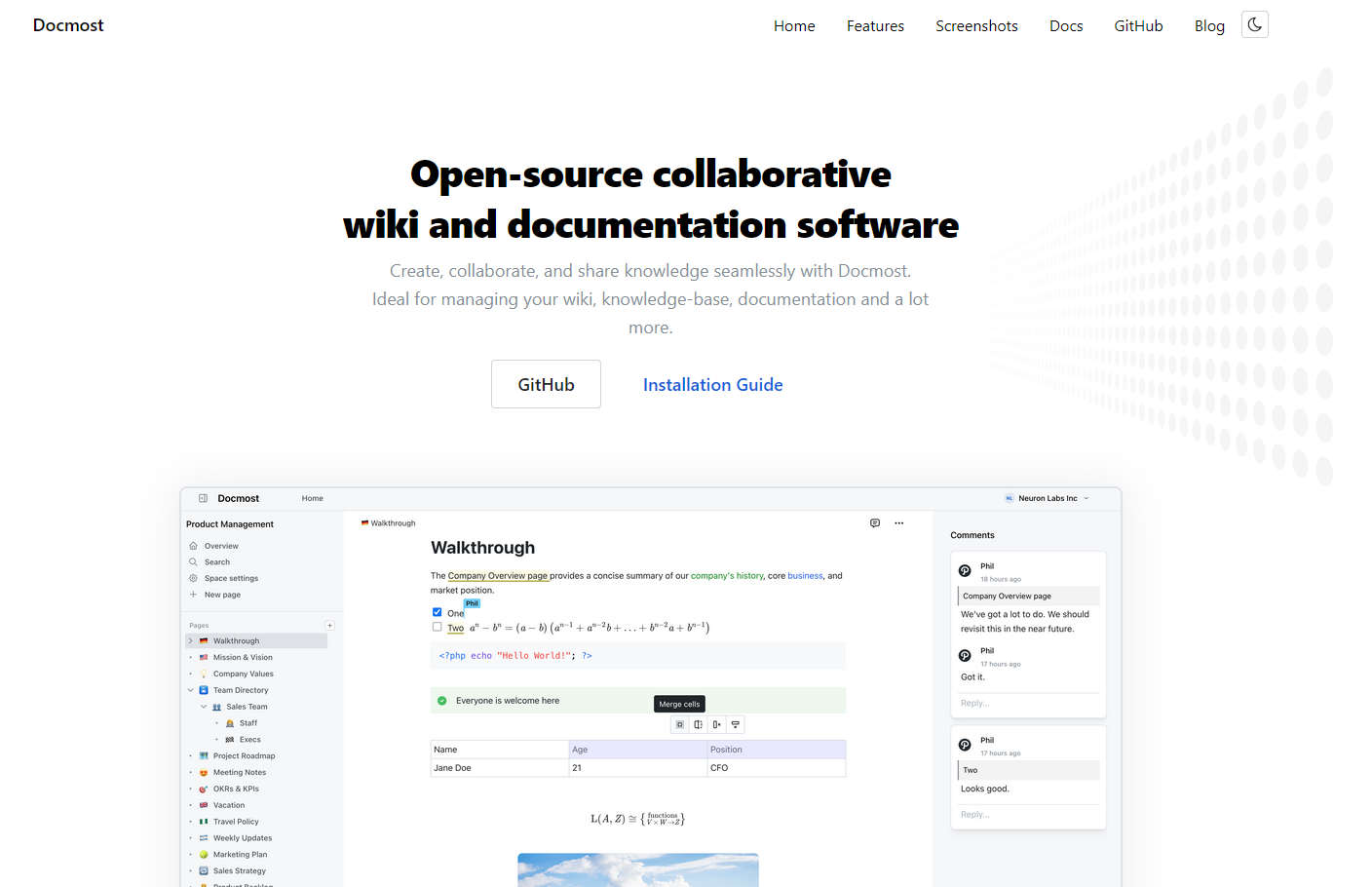1372x887 pixels.
Task: Click the Search magnifier icon in sidebar
Action: [x=193, y=562]
